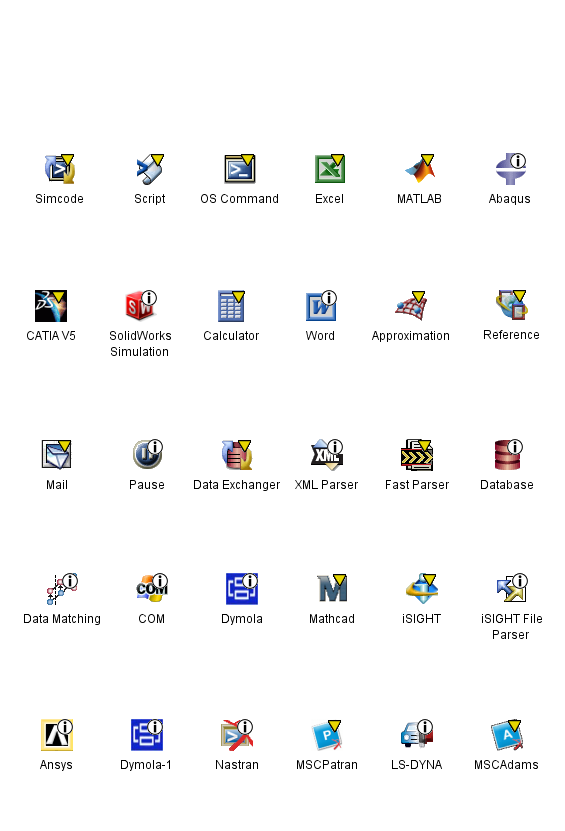Screen dimensions: 565x831
Task: Open the Abaqus component
Action: pos(510,169)
